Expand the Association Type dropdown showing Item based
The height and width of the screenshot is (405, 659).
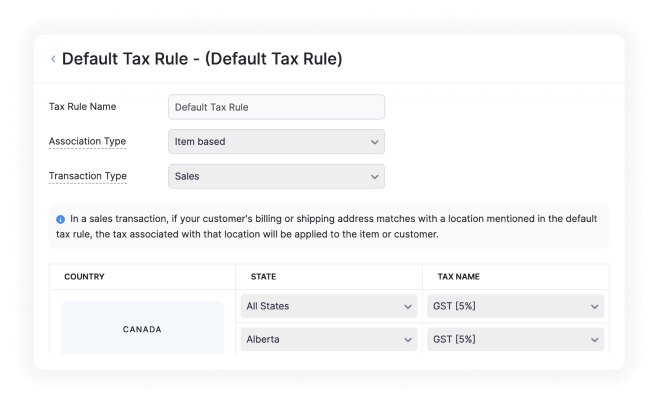point(275,142)
